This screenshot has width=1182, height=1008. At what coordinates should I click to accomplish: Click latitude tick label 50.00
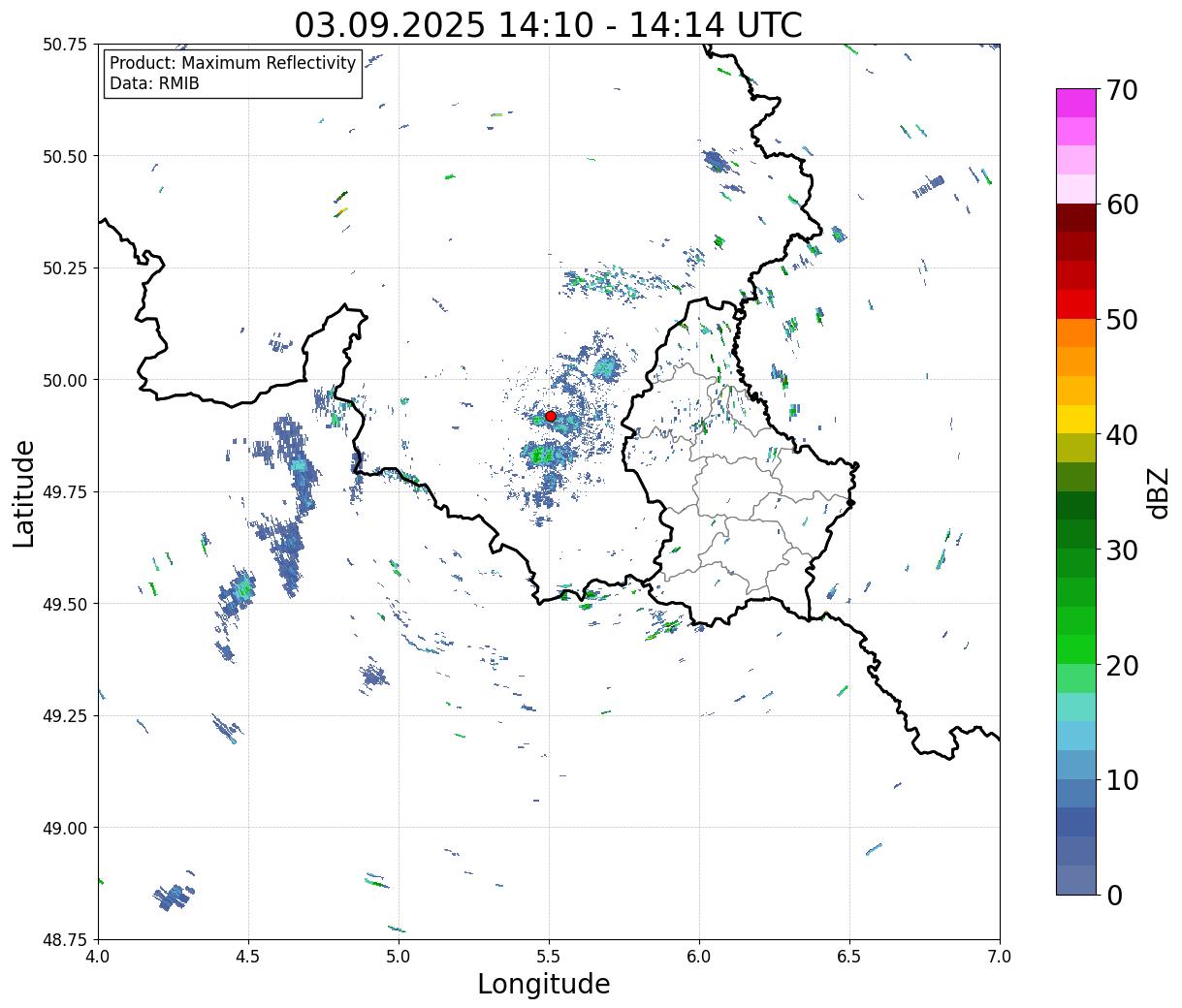click(65, 380)
